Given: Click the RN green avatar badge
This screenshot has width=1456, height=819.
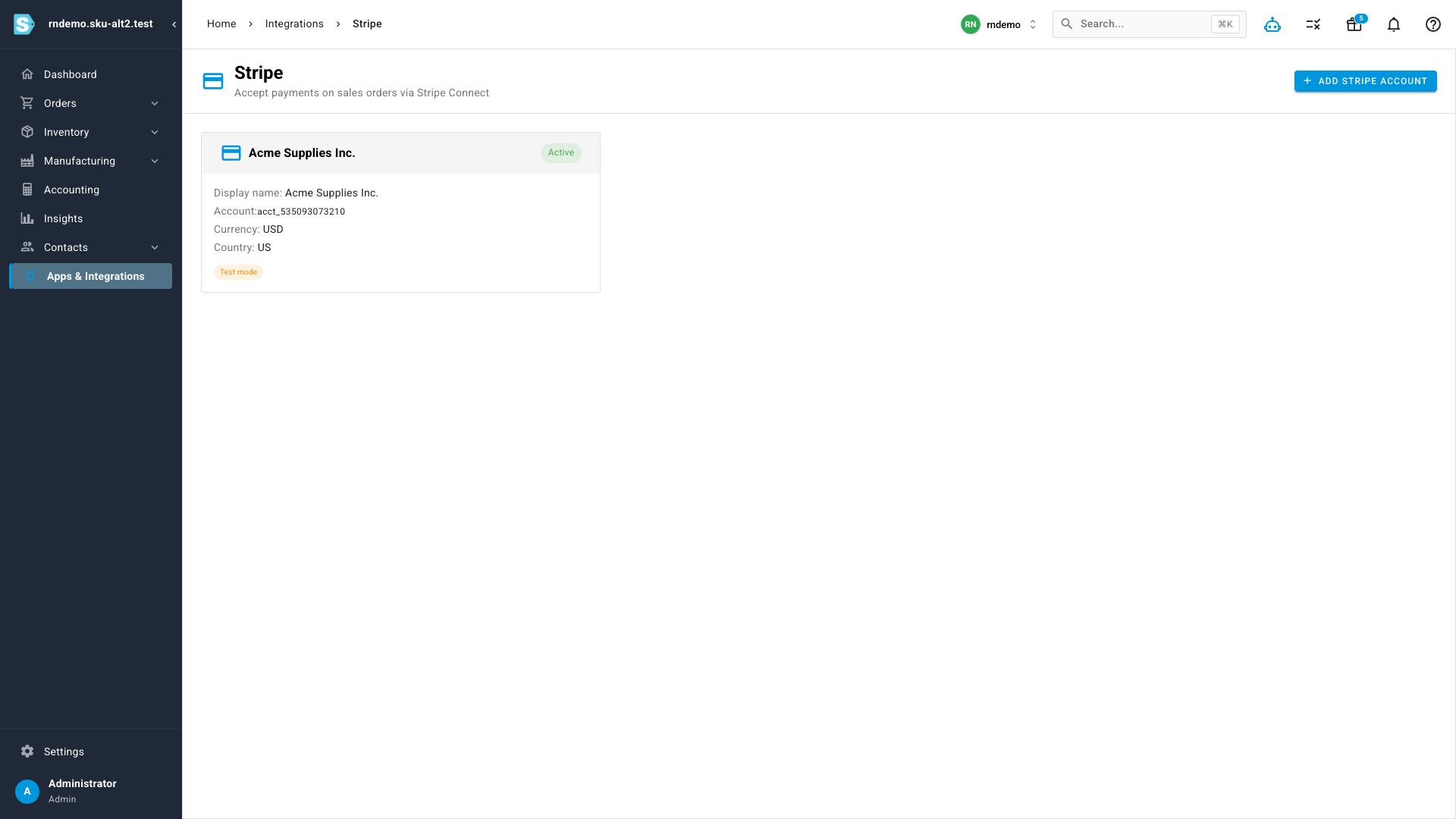Looking at the screenshot, I should [x=971, y=24].
